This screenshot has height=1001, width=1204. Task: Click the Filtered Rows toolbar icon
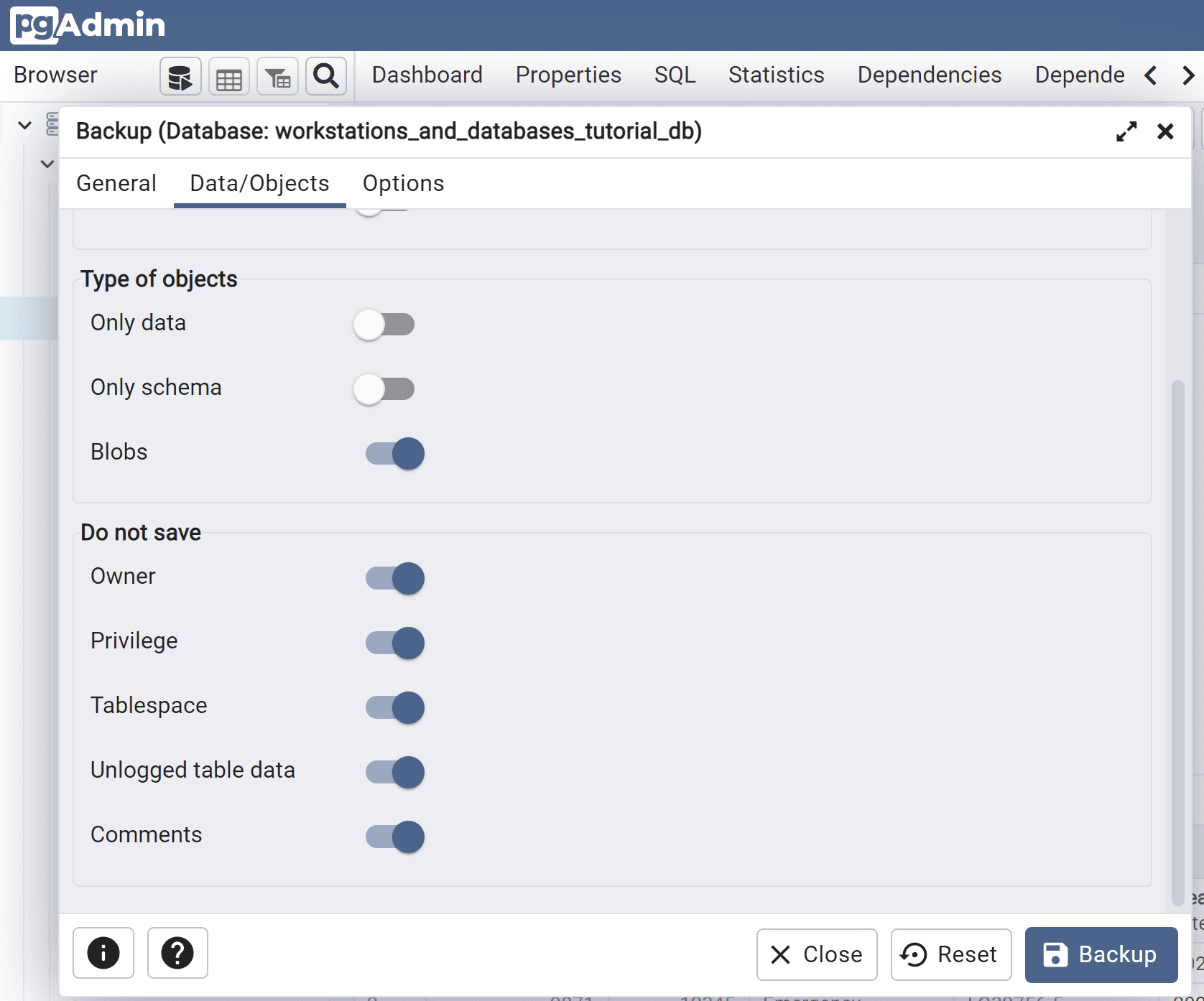[277, 77]
